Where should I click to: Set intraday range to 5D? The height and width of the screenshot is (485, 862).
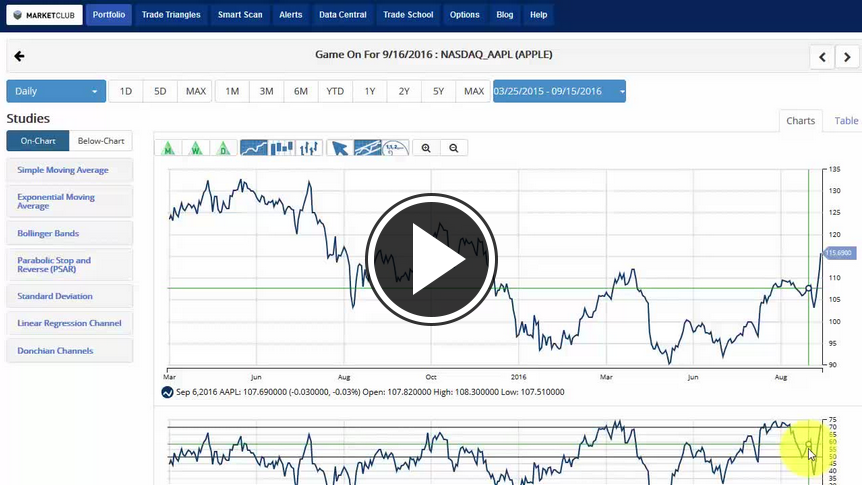[x=160, y=91]
